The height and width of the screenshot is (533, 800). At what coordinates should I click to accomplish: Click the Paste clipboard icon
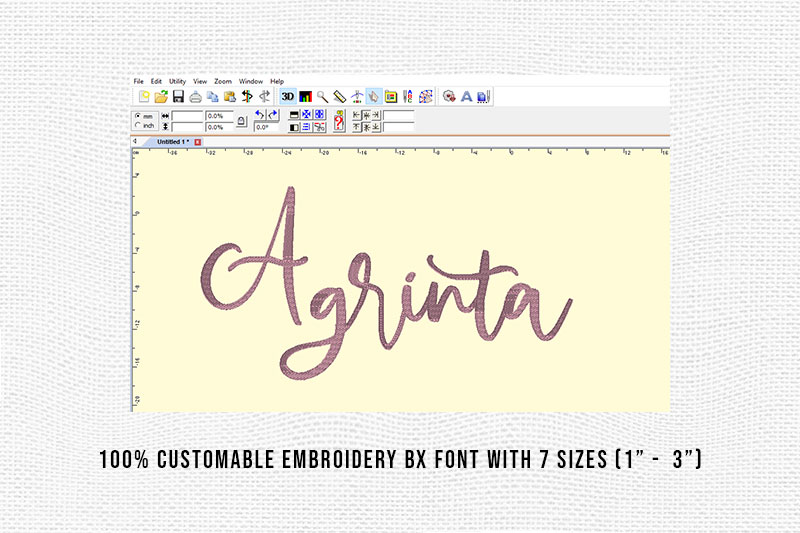pyautogui.click(x=230, y=96)
